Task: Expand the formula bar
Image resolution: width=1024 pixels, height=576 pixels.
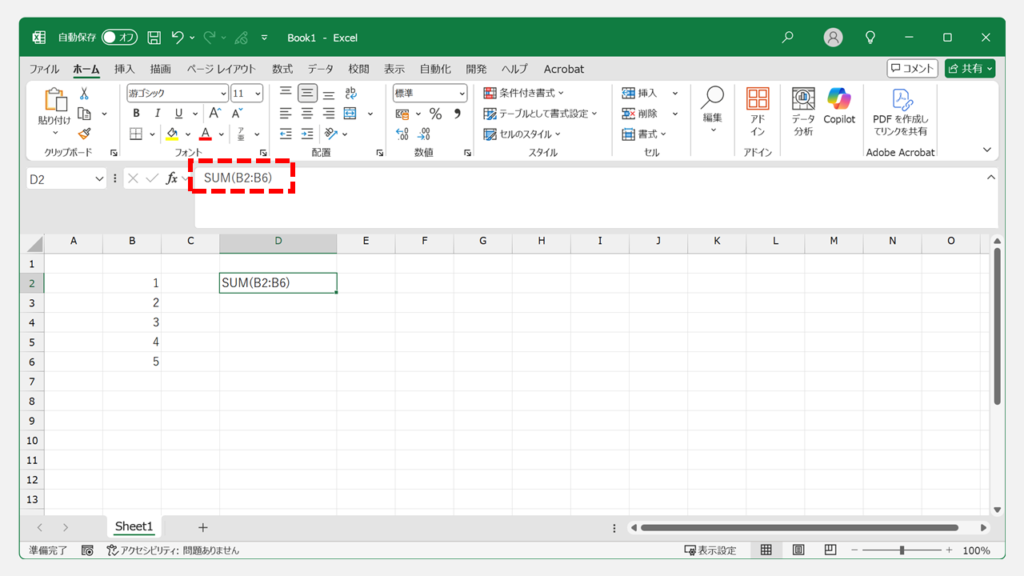Action: click(991, 178)
